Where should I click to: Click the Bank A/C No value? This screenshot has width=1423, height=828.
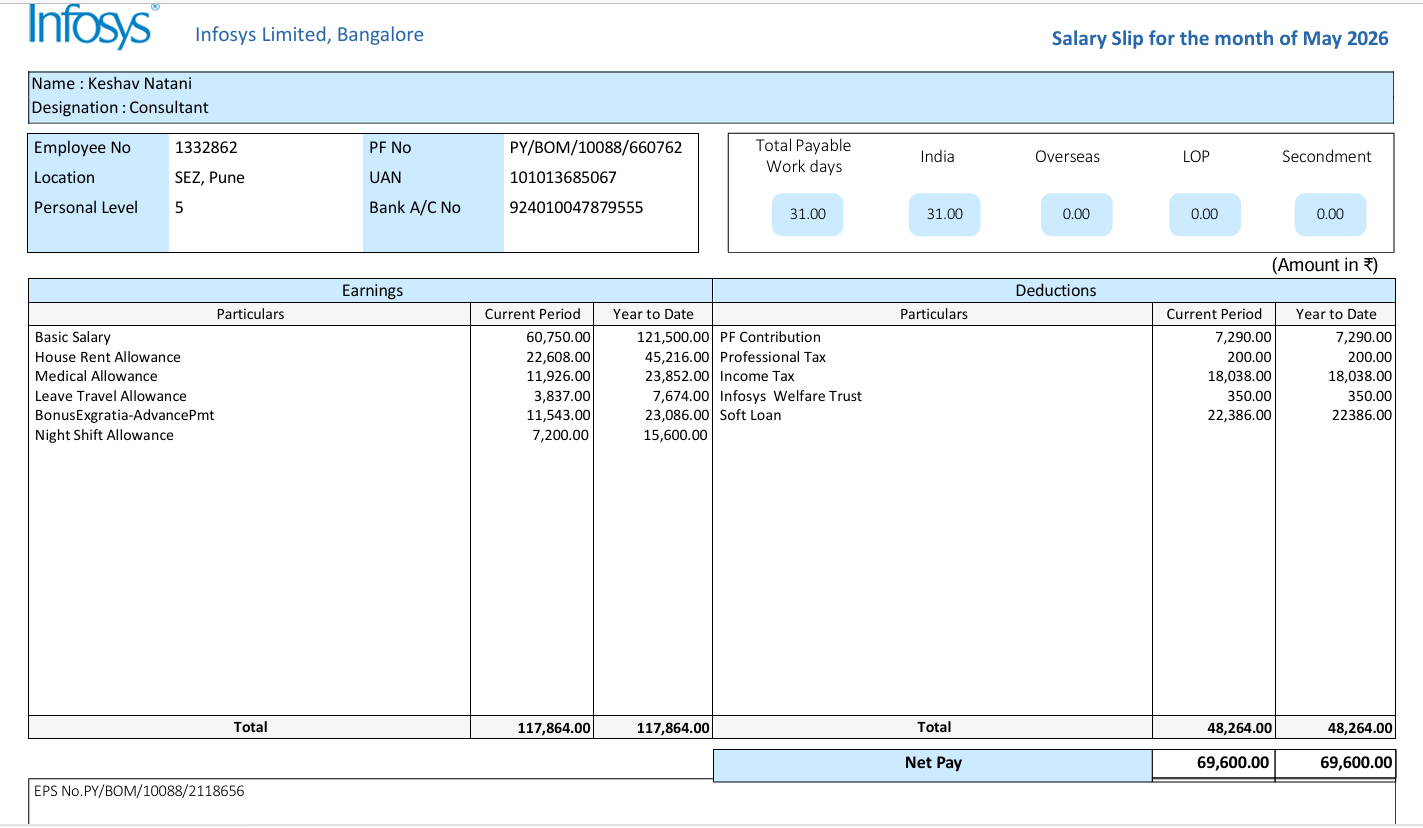click(577, 207)
